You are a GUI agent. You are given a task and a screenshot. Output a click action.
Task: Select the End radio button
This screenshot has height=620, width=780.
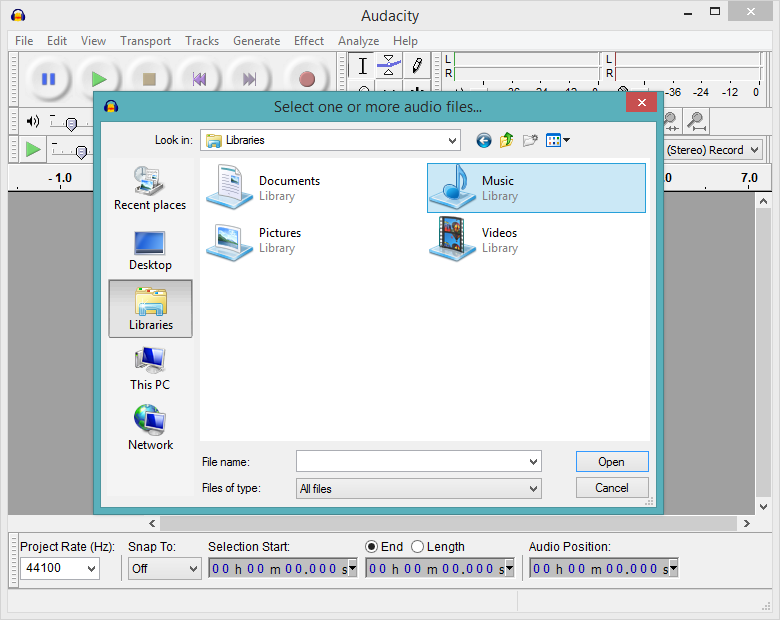point(371,547)
